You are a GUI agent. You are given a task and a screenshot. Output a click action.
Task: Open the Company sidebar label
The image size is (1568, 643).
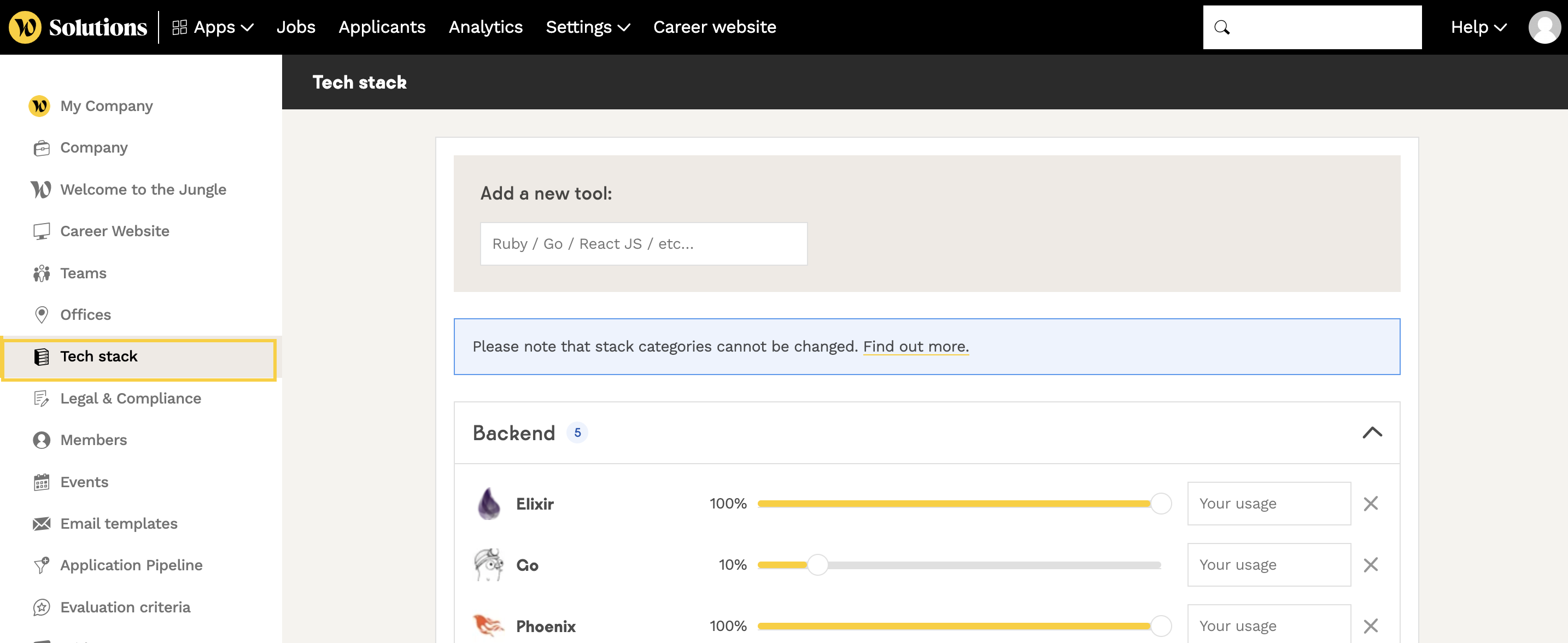(x=93, y=148)
